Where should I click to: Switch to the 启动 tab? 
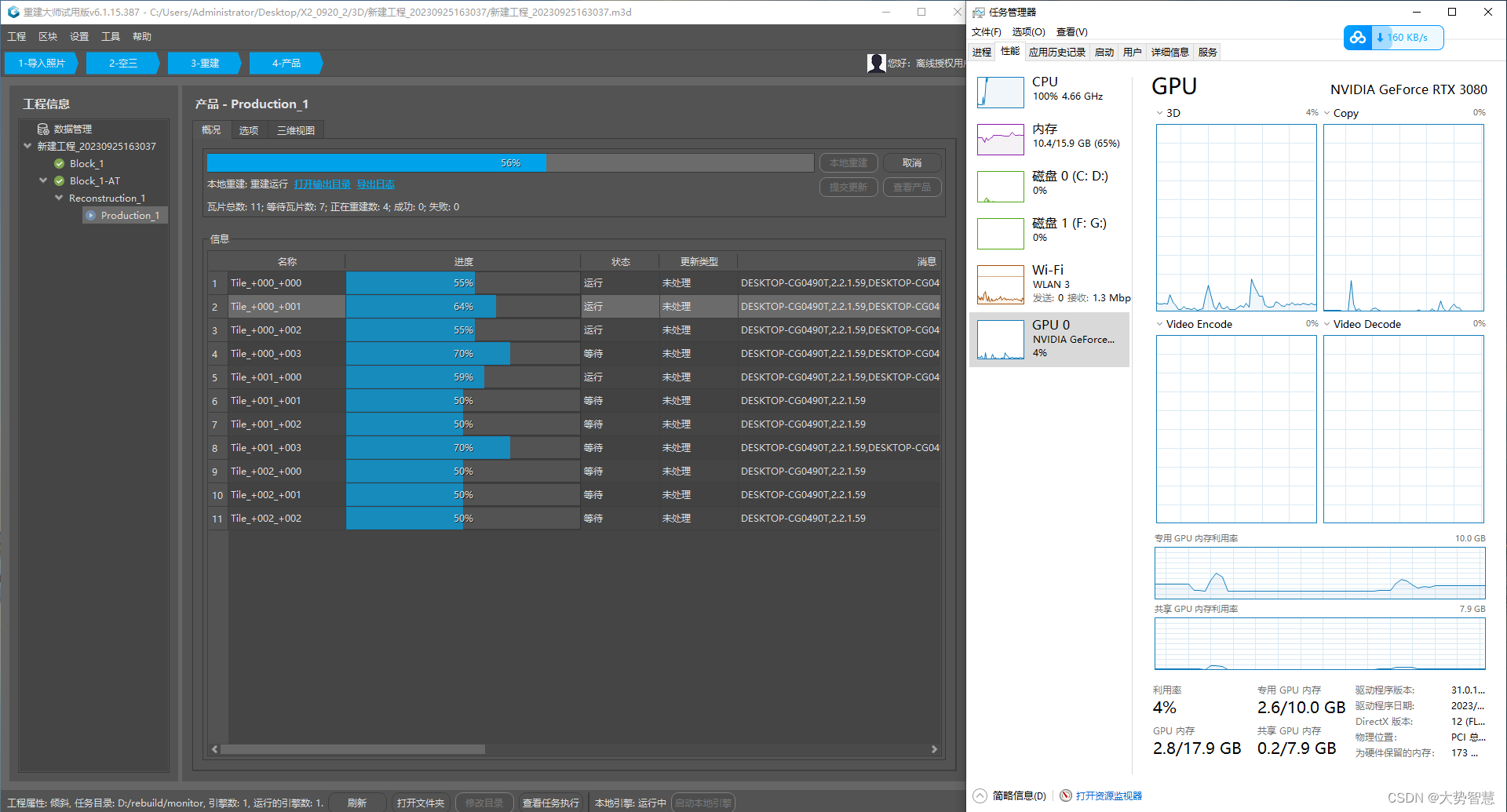pos(1104,53)
